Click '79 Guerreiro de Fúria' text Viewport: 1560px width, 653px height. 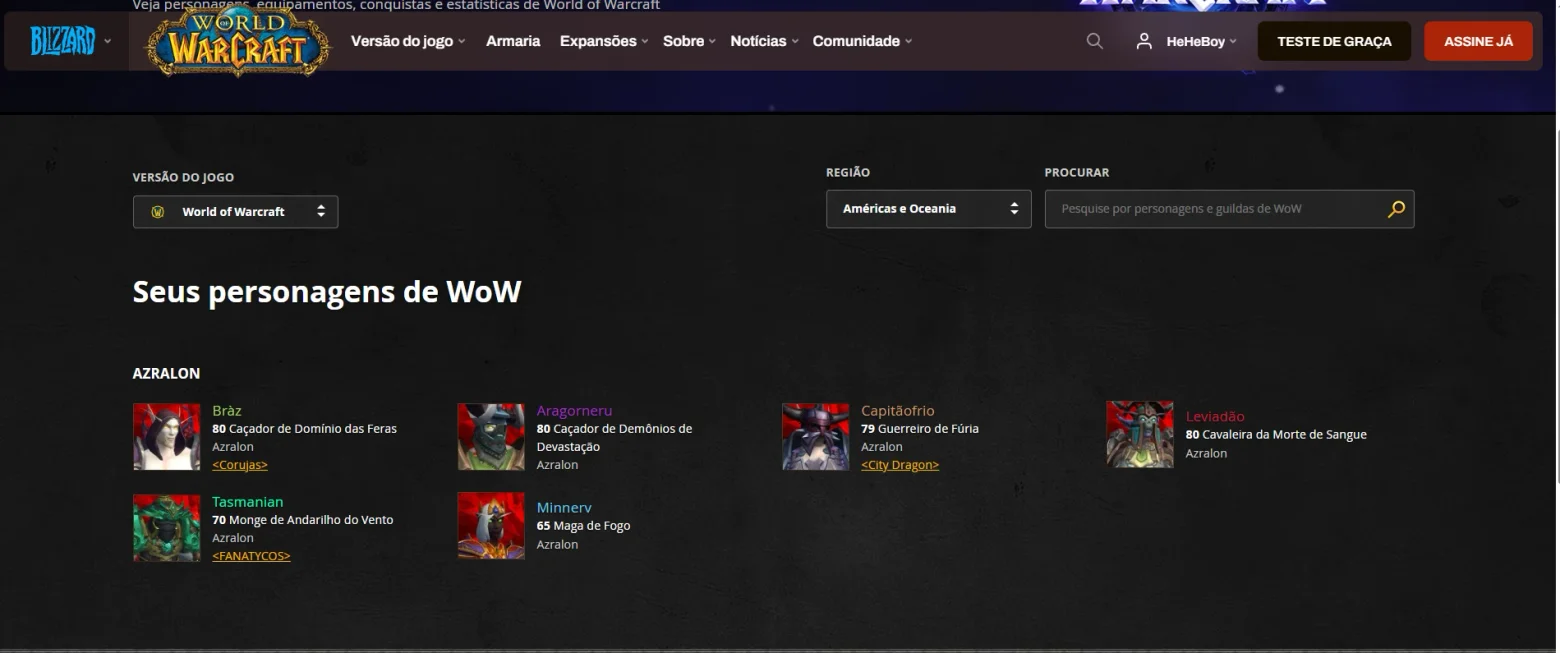(x=920, y=429)
